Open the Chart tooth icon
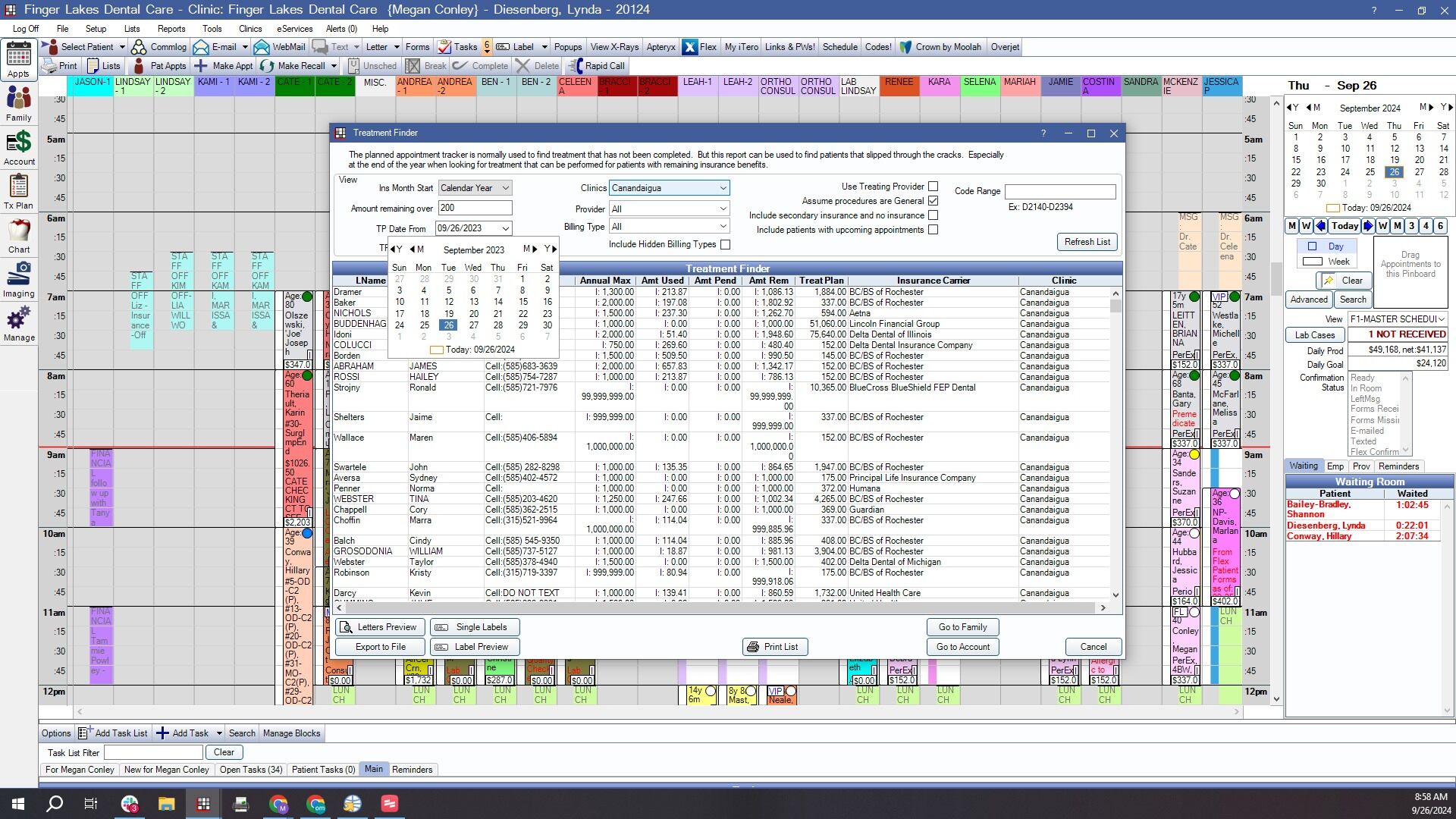The width and height of the screenshot is (1456, 819). (x=19, y=236)
